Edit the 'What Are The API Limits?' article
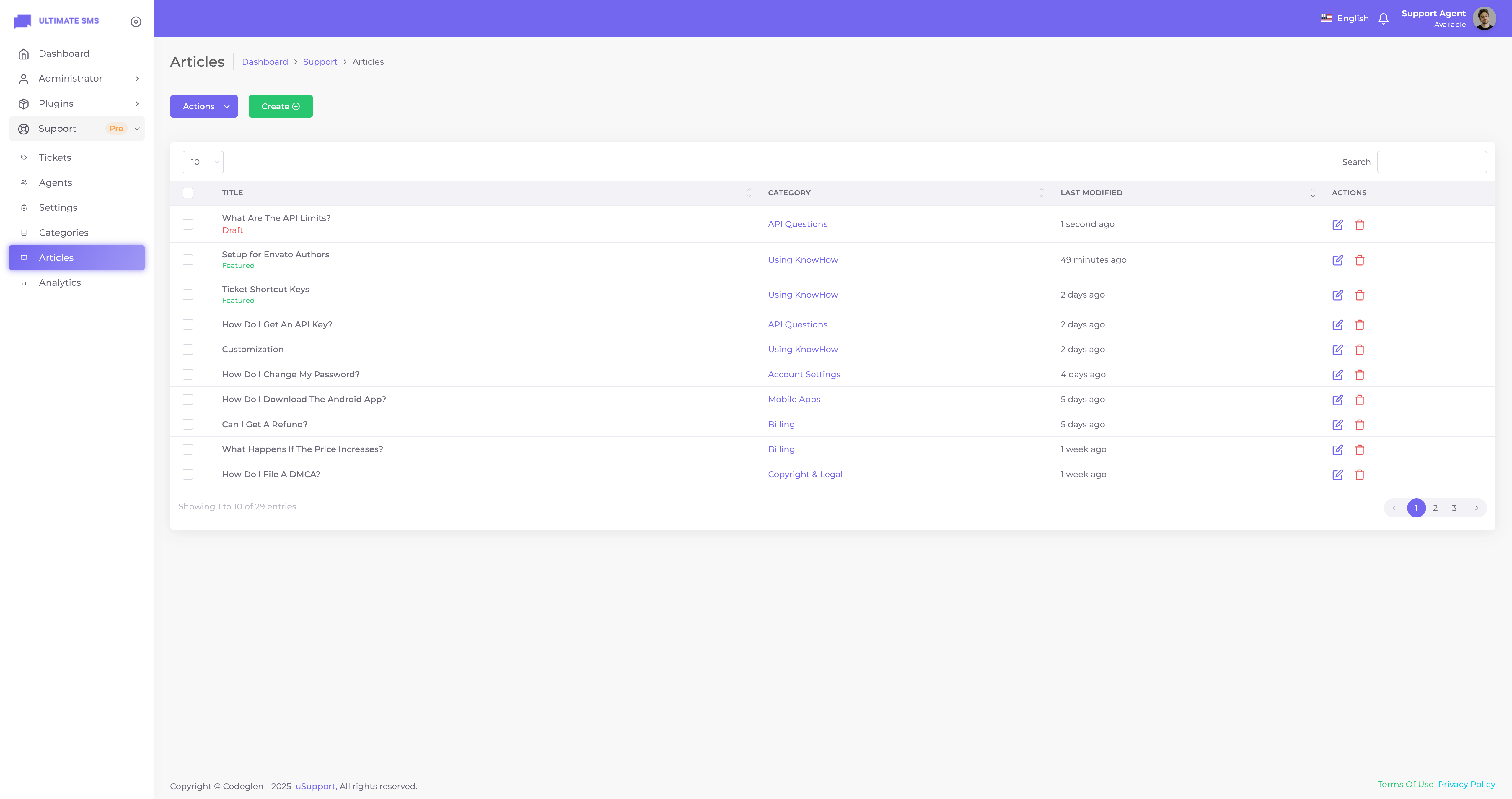This screenshot has height=799, width=1512. click(x=1338, y=225)
